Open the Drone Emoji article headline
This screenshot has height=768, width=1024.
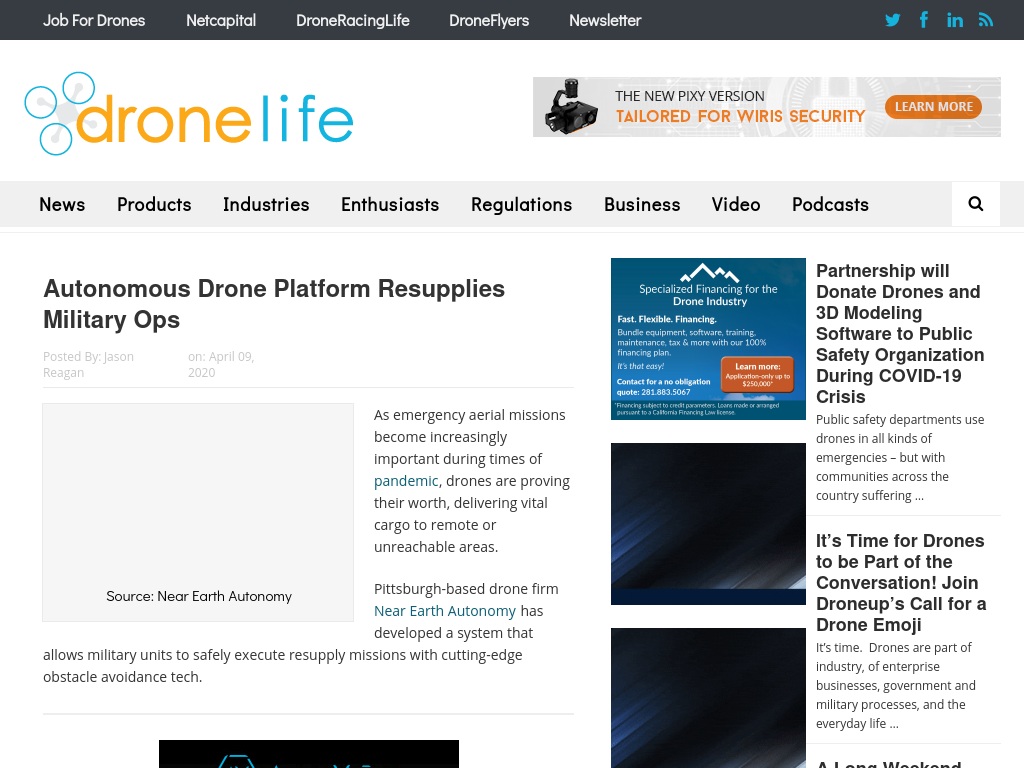[901, 583]
